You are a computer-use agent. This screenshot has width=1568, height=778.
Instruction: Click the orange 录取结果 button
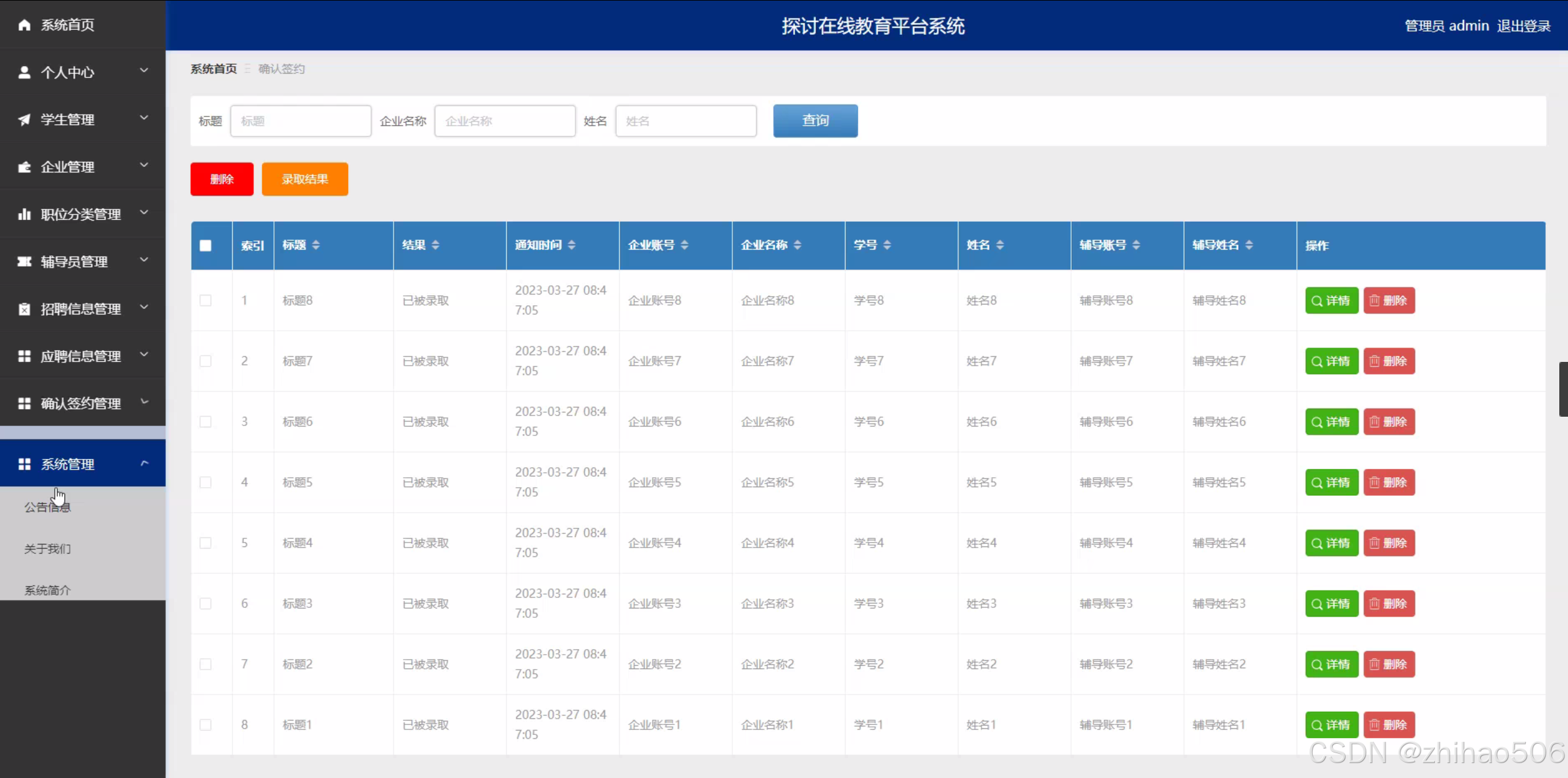[305, 179]
